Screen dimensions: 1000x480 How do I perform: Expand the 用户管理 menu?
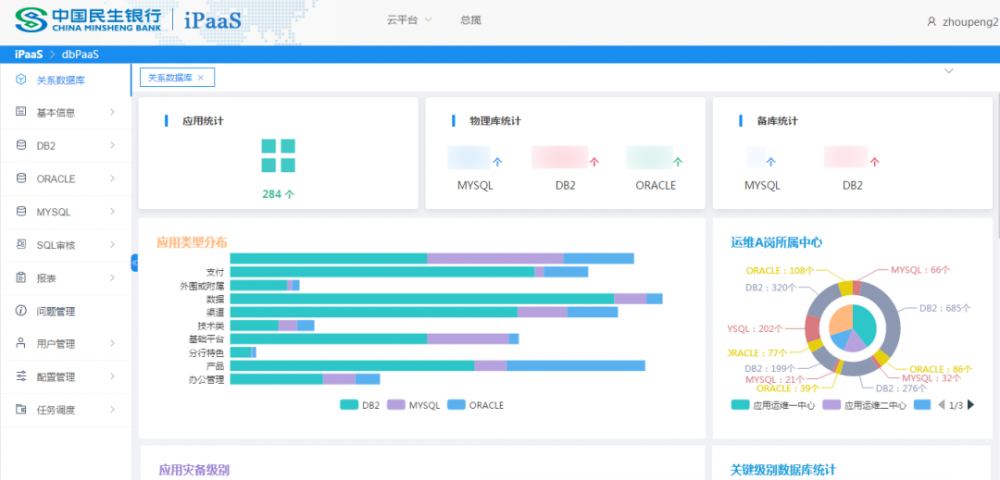point(112,344)
